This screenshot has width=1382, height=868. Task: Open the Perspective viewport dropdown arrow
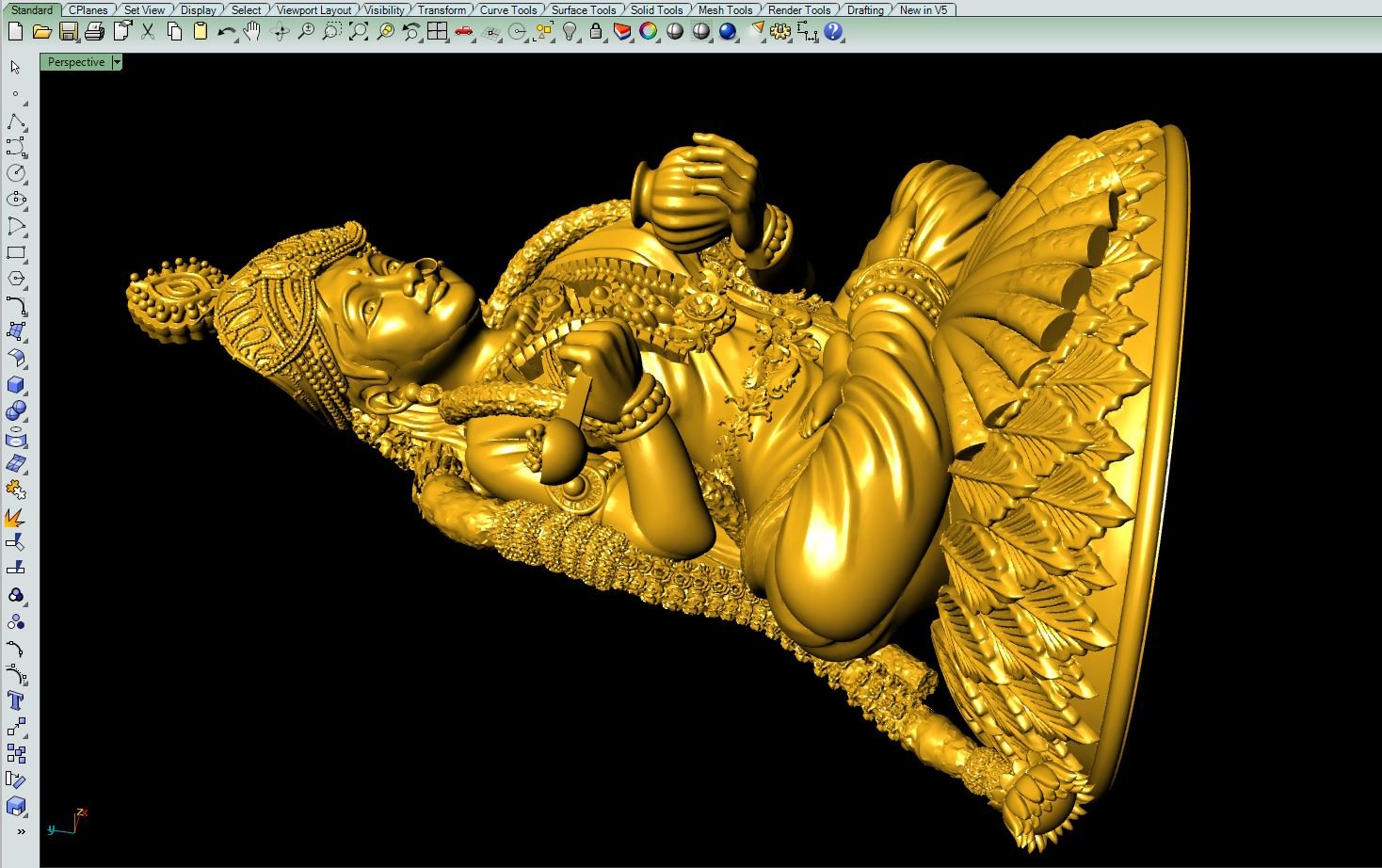117,62
